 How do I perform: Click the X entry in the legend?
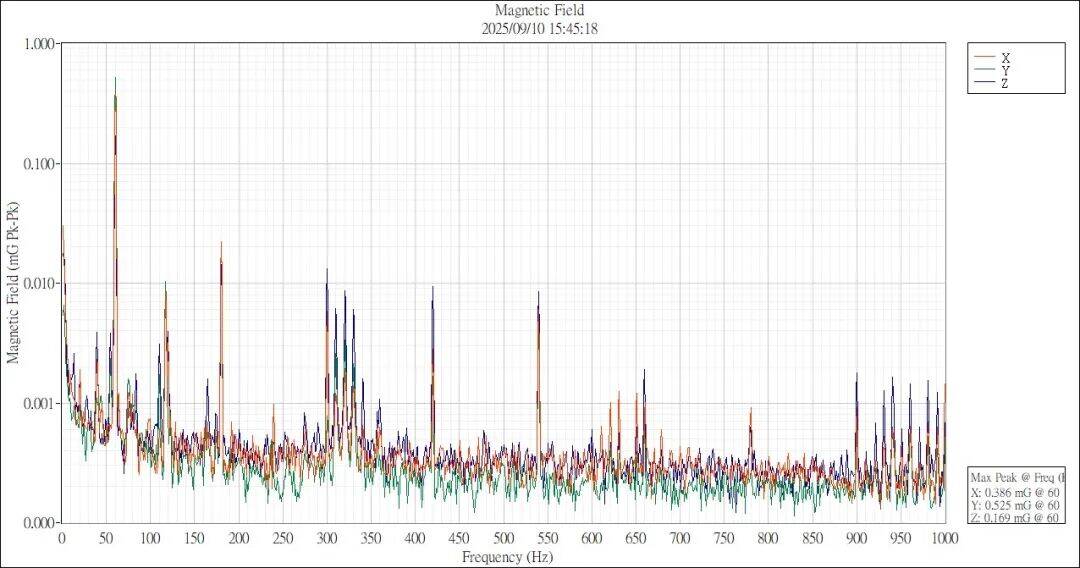(1005, 58)
